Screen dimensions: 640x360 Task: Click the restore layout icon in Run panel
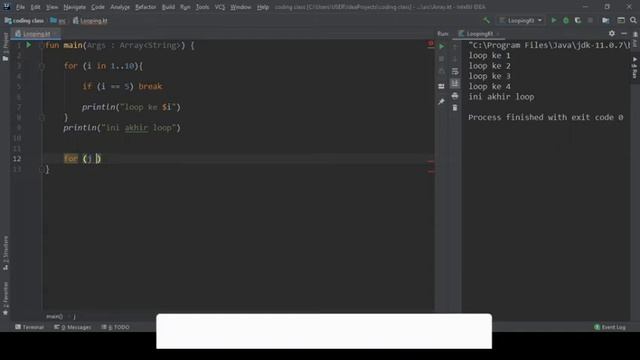pyautogui.click(x=442, y=86)
